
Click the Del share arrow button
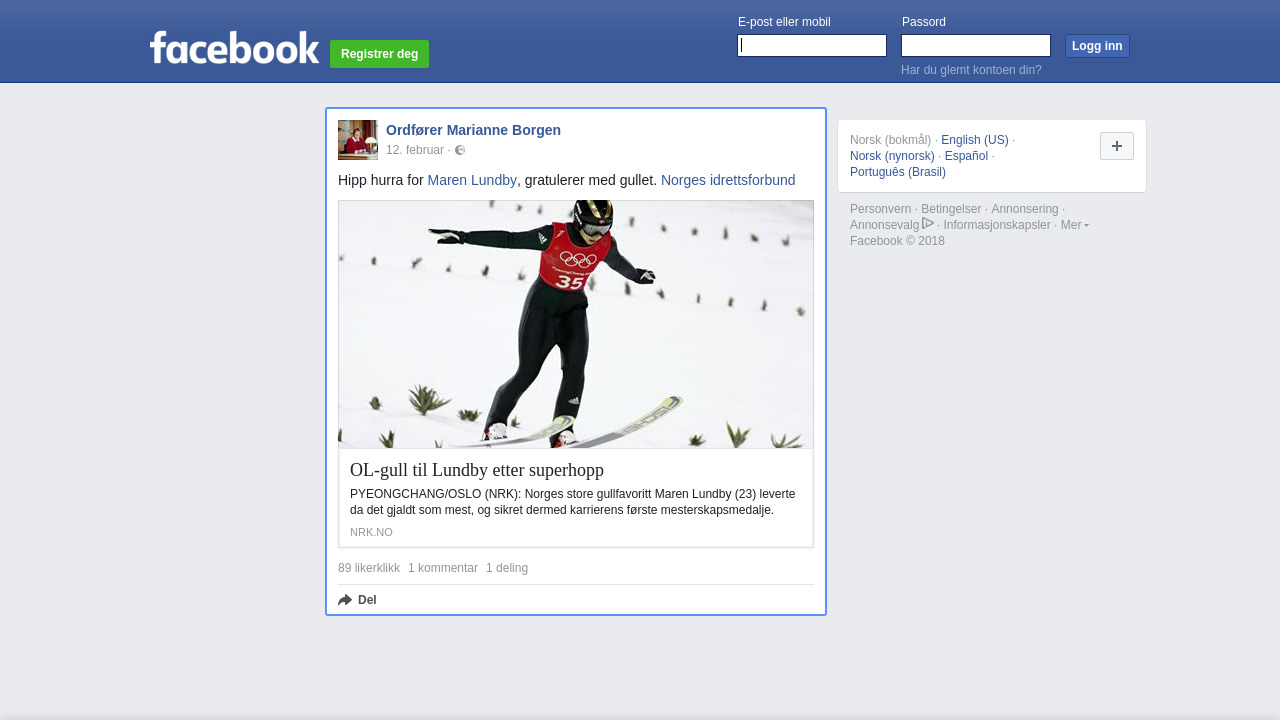pyautogui.click(x=357, y=600)
